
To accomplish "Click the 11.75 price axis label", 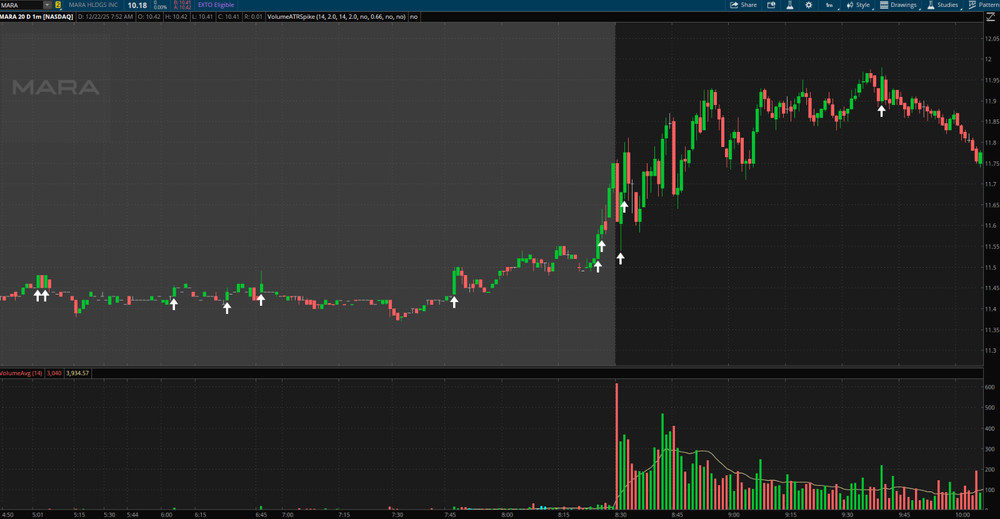I will [x=992, y=164].
